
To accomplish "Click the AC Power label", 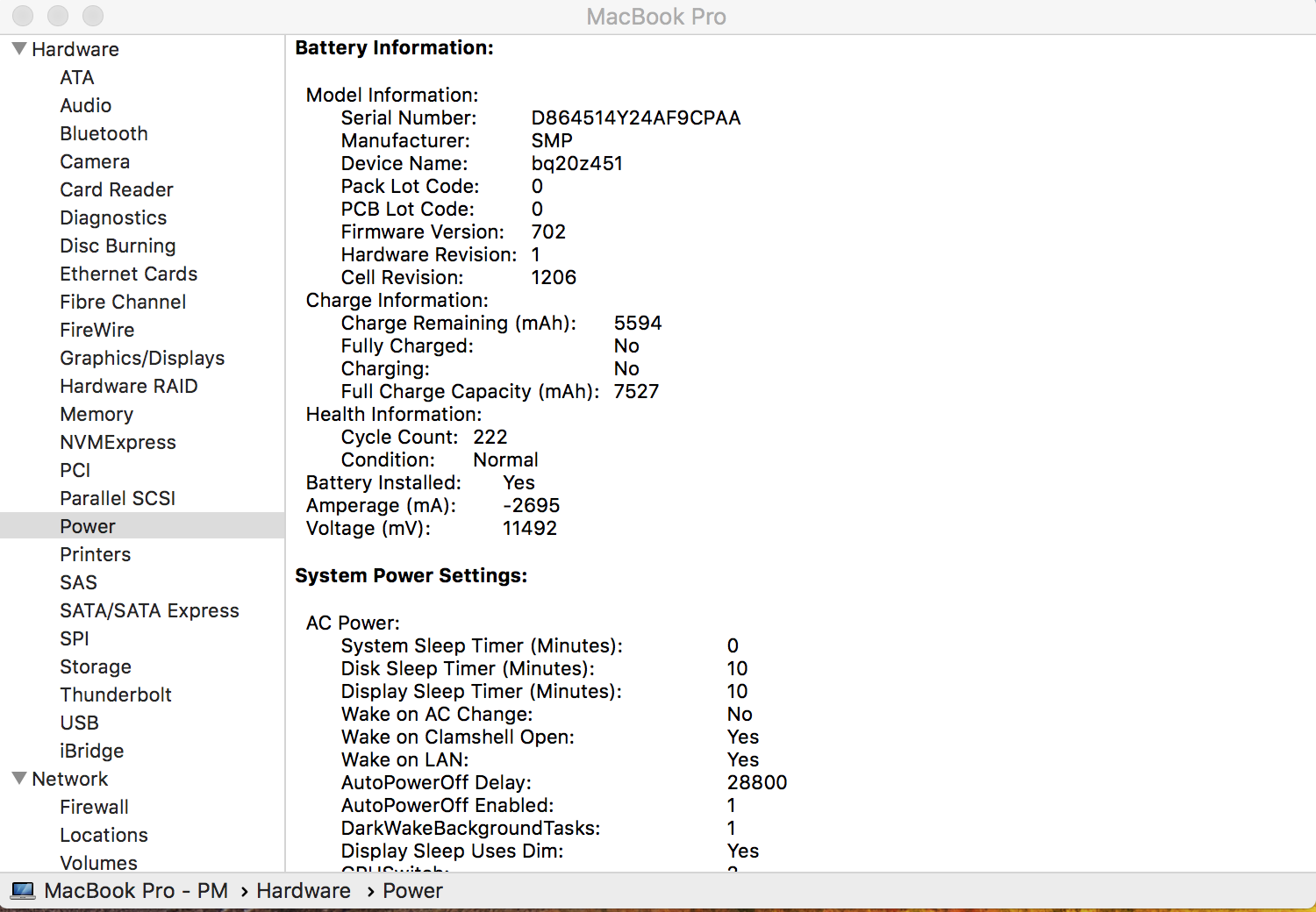I will coord(353,623).
